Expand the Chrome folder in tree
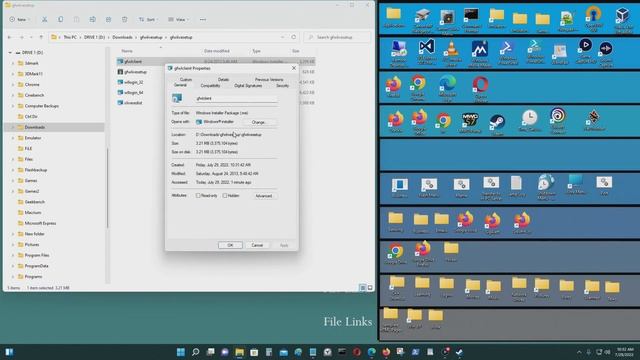Viewport: 640px width, 360px height. pos(13,84)
